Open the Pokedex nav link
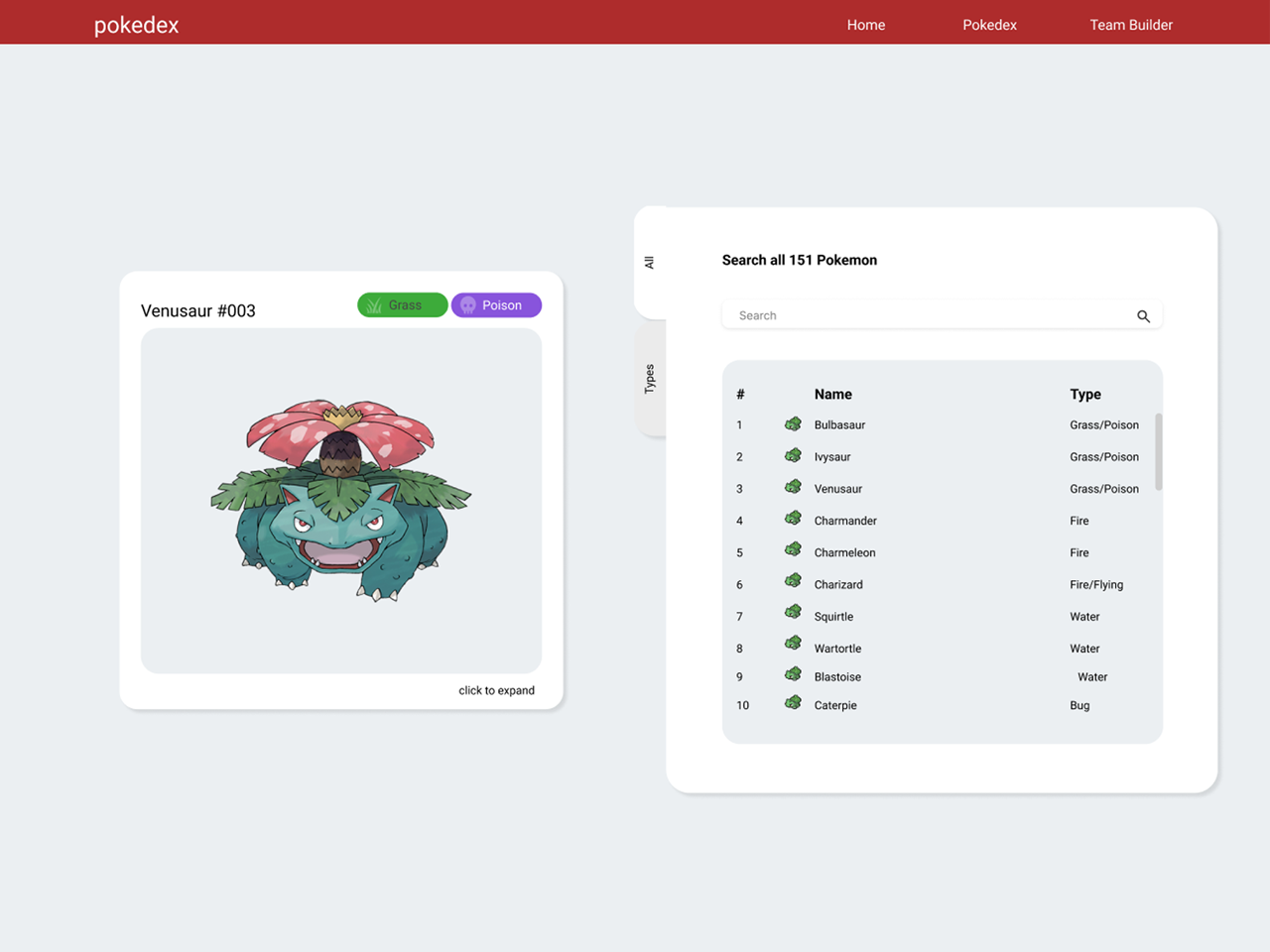Screen dimensions: 1270x952 989,25
